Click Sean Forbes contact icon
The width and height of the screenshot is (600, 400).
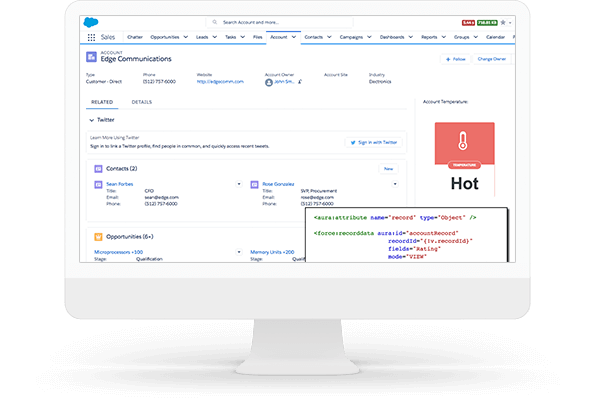coord(98,184)
